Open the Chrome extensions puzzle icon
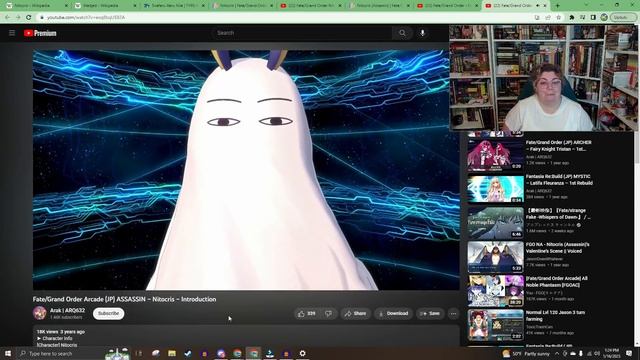 click(x=571, y=18)
